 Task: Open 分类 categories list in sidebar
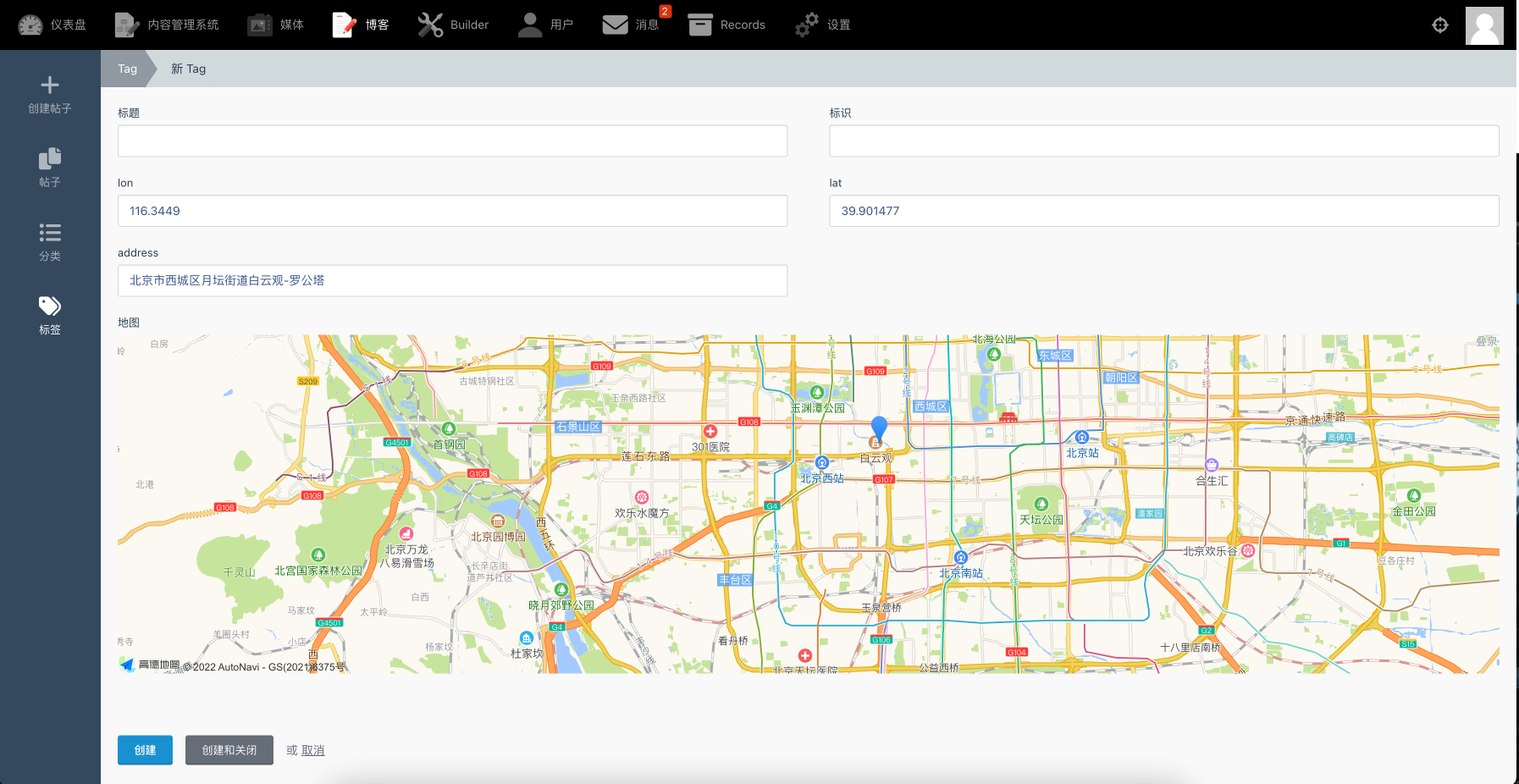[50, 241]
